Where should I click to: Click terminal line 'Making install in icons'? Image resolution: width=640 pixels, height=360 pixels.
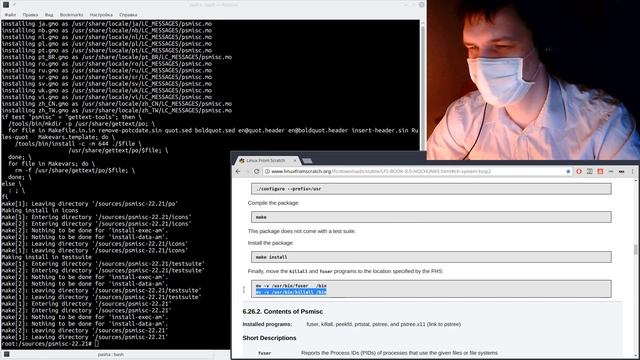(x=40, y=210)
